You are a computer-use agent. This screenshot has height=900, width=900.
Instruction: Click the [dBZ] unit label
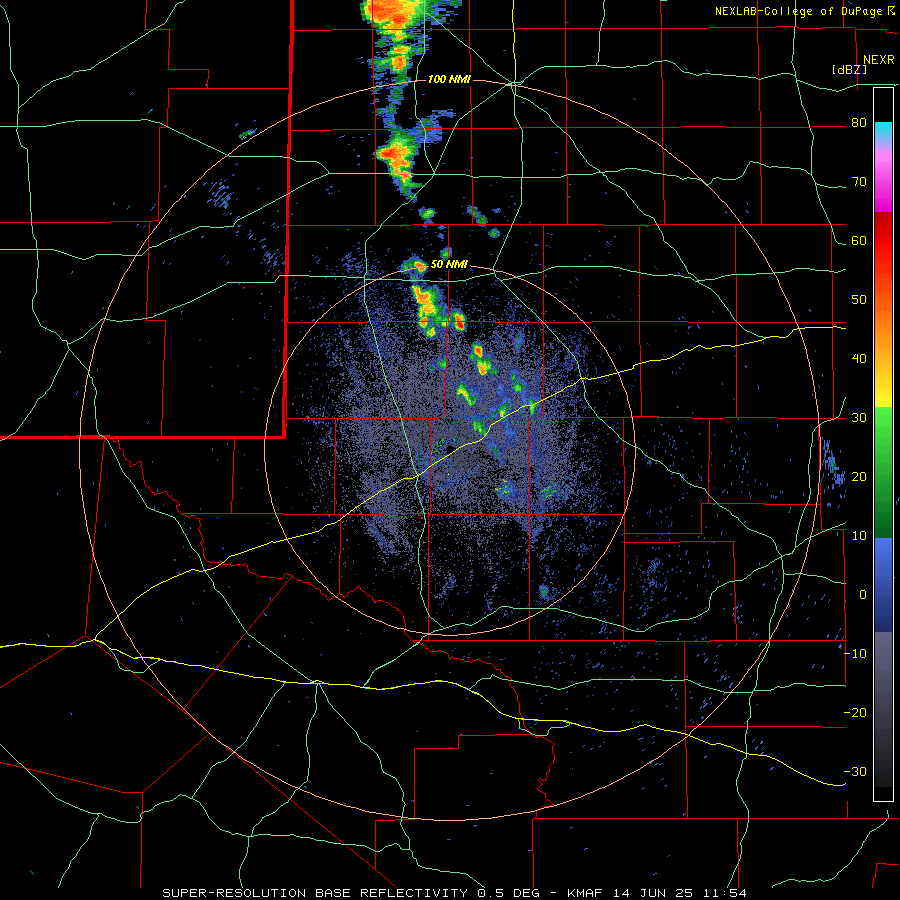click(849, 69)
